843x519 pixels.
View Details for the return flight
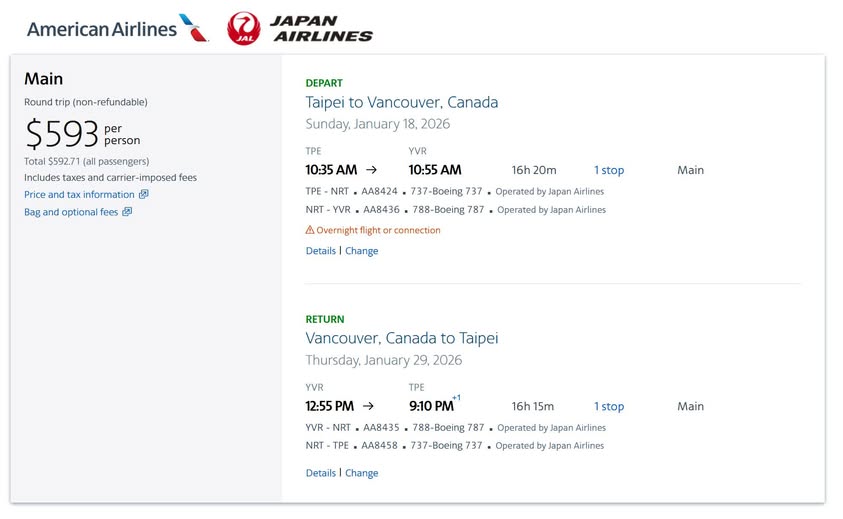320,473
